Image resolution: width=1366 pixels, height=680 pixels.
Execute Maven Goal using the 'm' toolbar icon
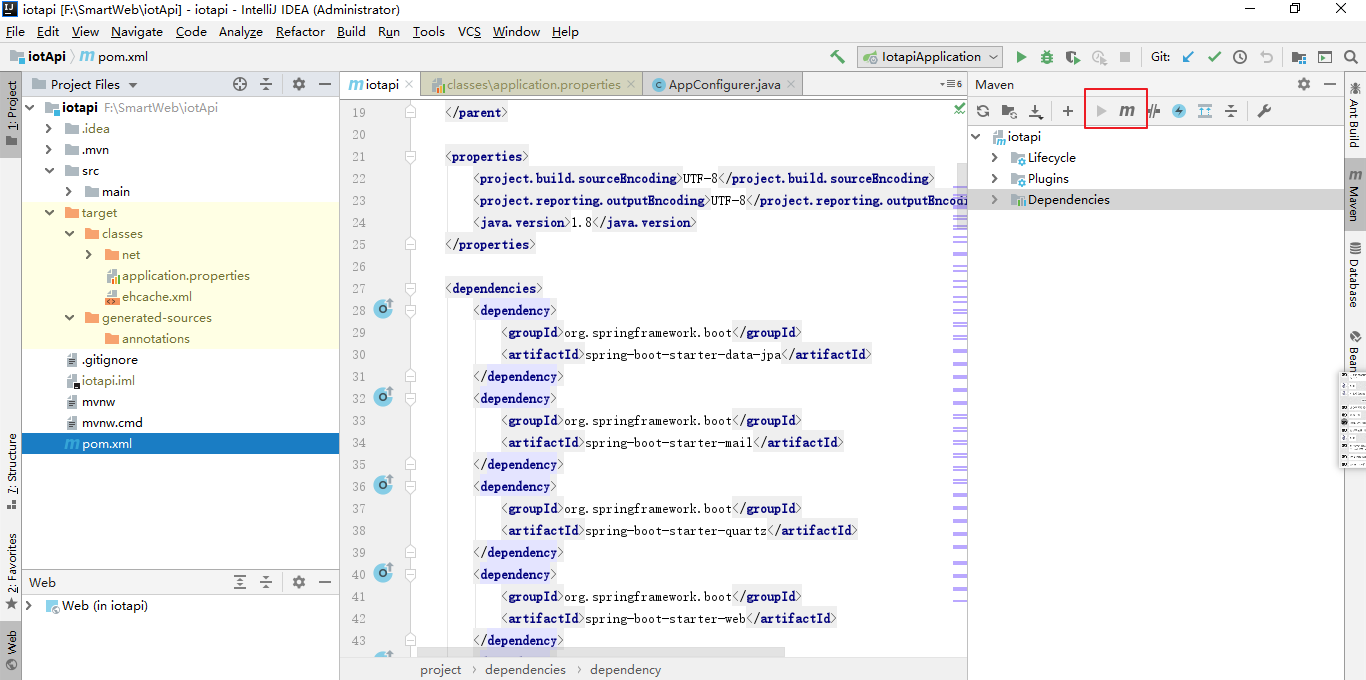coord(1127,111)
